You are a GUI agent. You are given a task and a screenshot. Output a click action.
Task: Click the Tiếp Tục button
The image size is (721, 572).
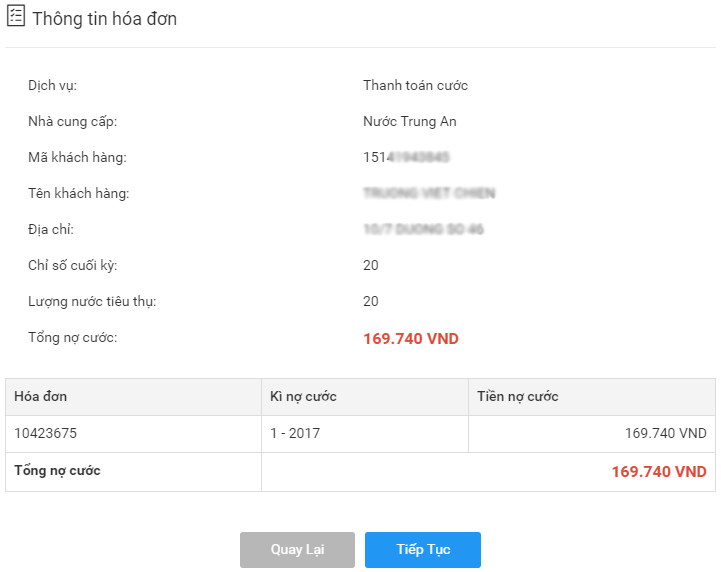click(x=423, y=549)
